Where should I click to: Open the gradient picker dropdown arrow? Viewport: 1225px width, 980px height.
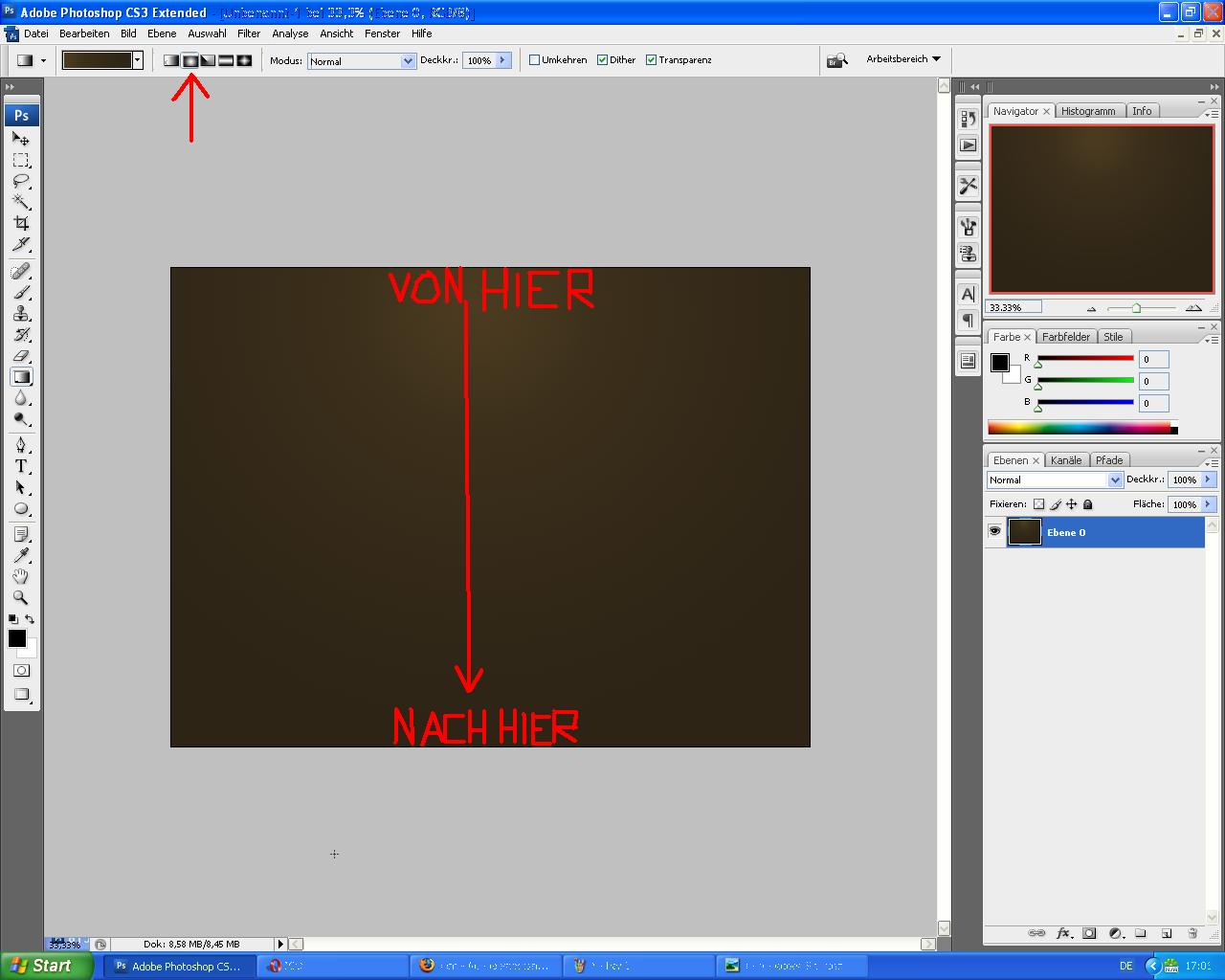[x=138, y=60]
